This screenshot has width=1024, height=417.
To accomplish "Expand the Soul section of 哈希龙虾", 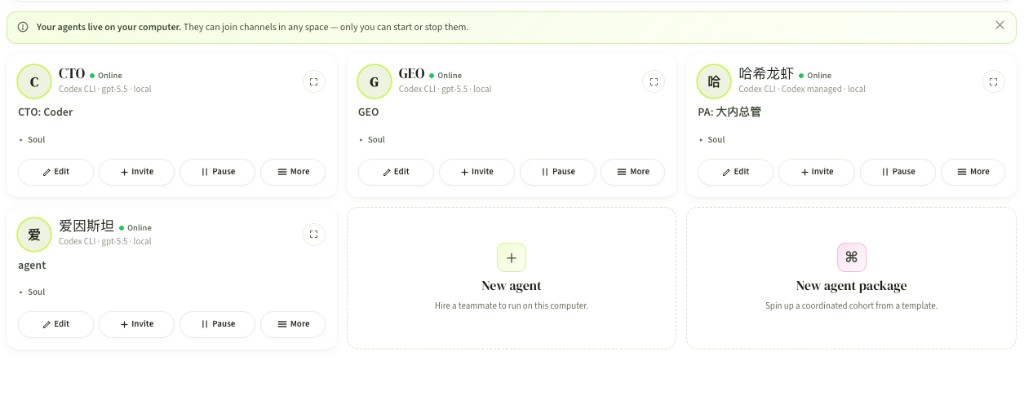I will (712, 140).
